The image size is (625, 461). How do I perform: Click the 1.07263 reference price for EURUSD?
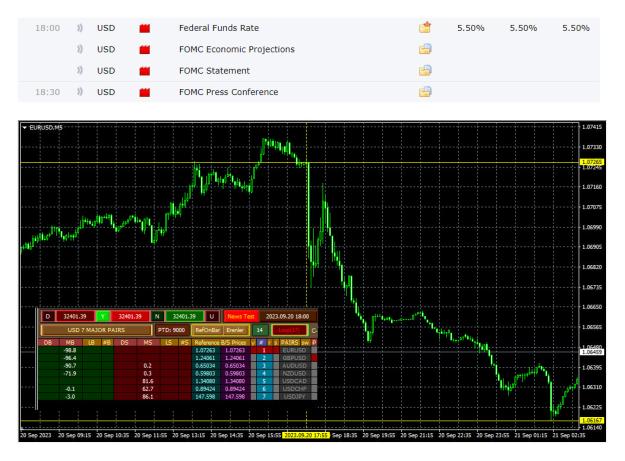tap(206, 350)
